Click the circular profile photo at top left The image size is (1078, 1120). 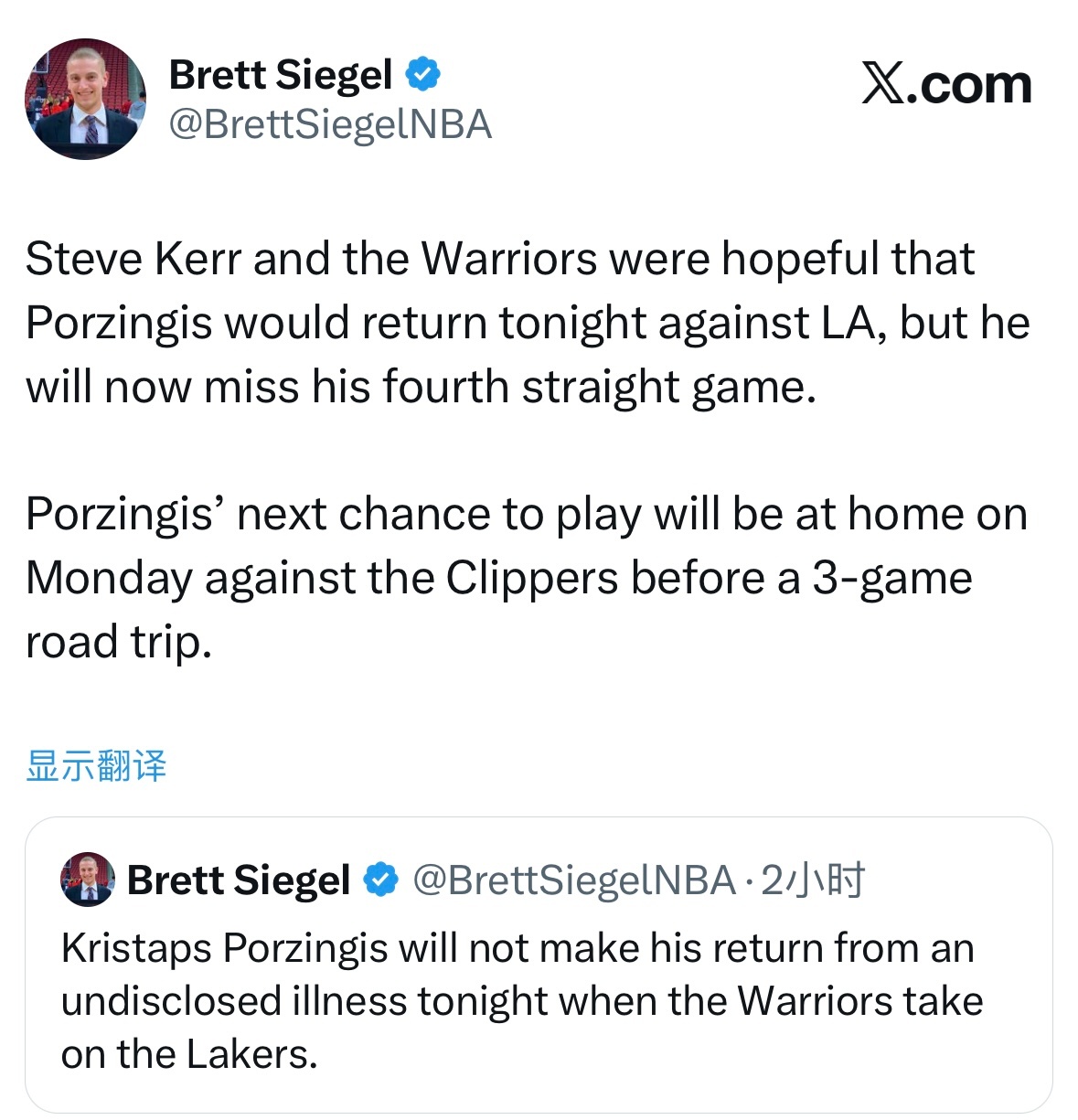[85, 101]
